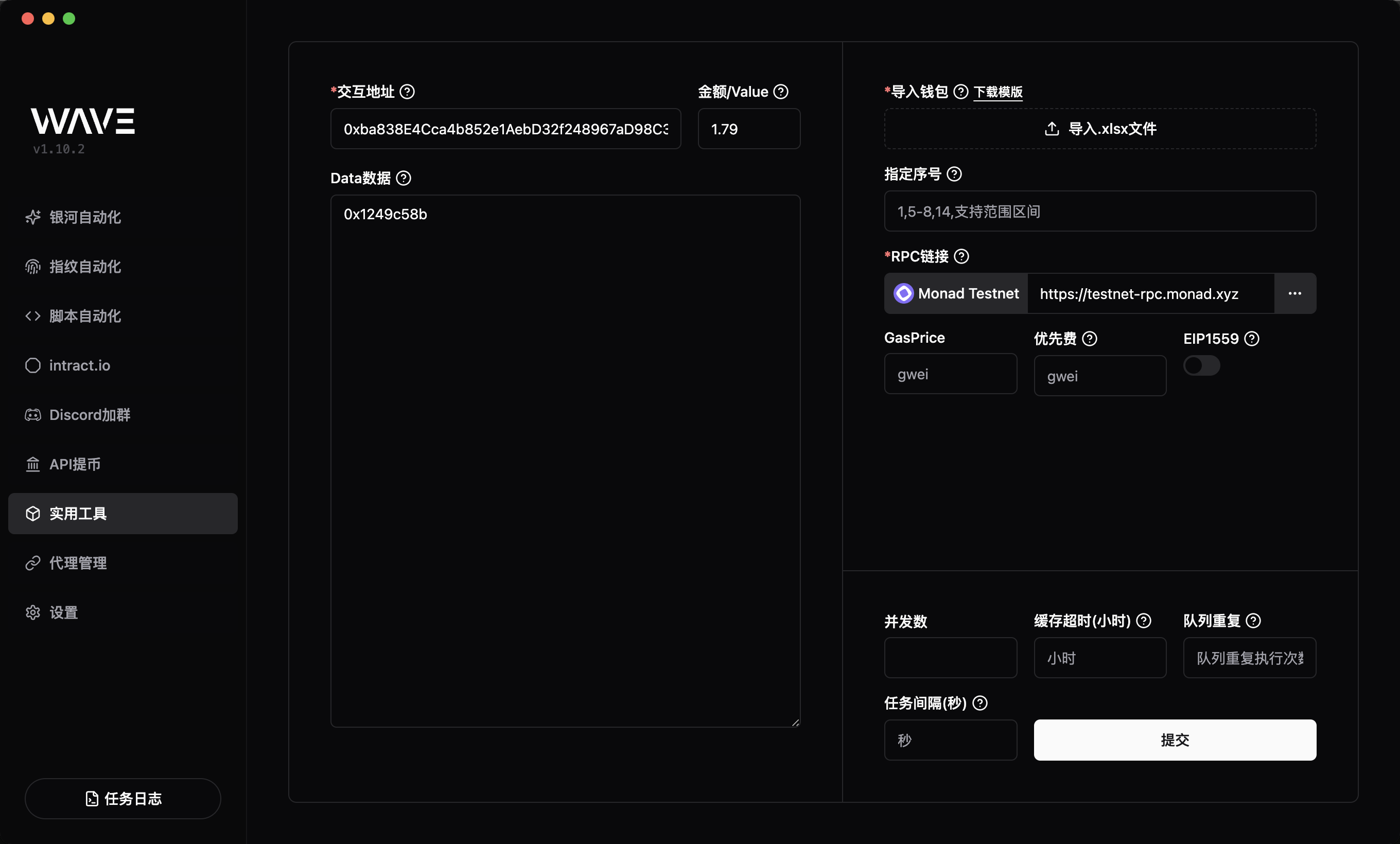
Task: Open the Monad Testnet network selector
Action: (x=956, y=294)
